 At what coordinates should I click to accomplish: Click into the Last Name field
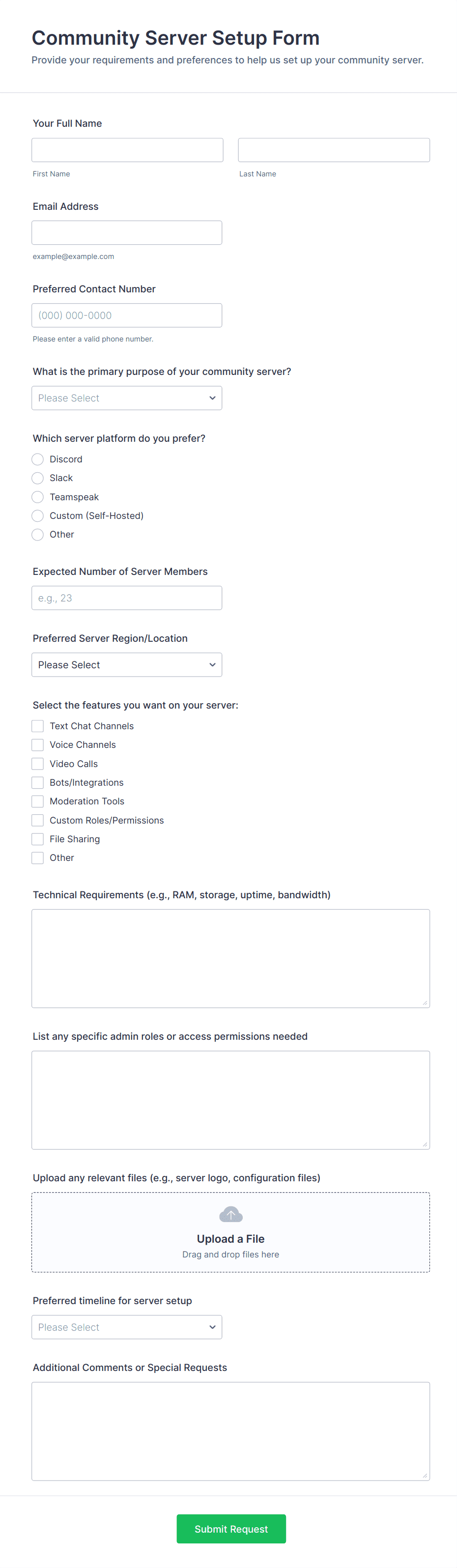[334, 150]
